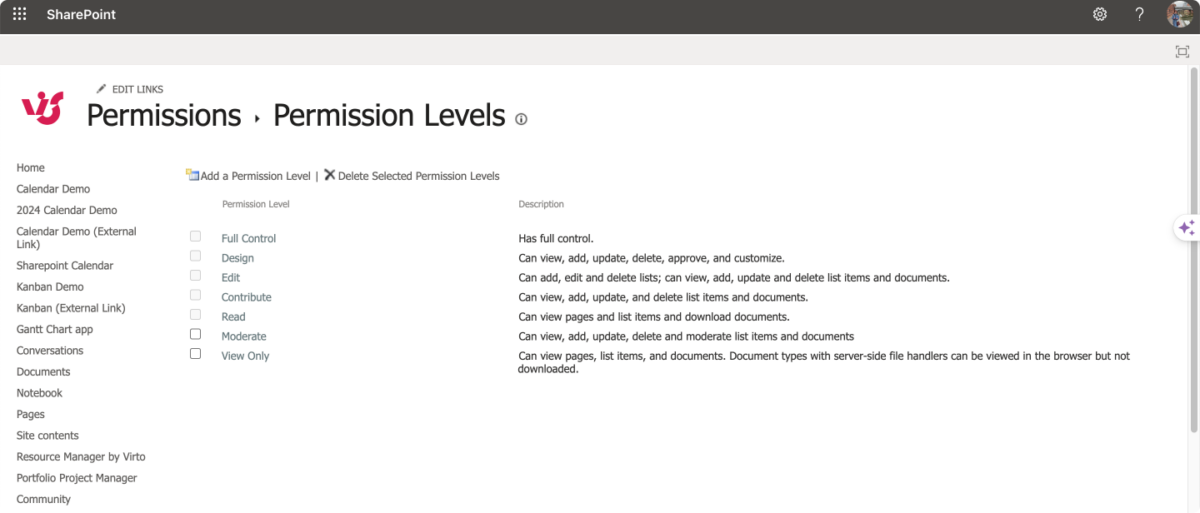
Task: Open the Design permission level
Action: (238, 258)
